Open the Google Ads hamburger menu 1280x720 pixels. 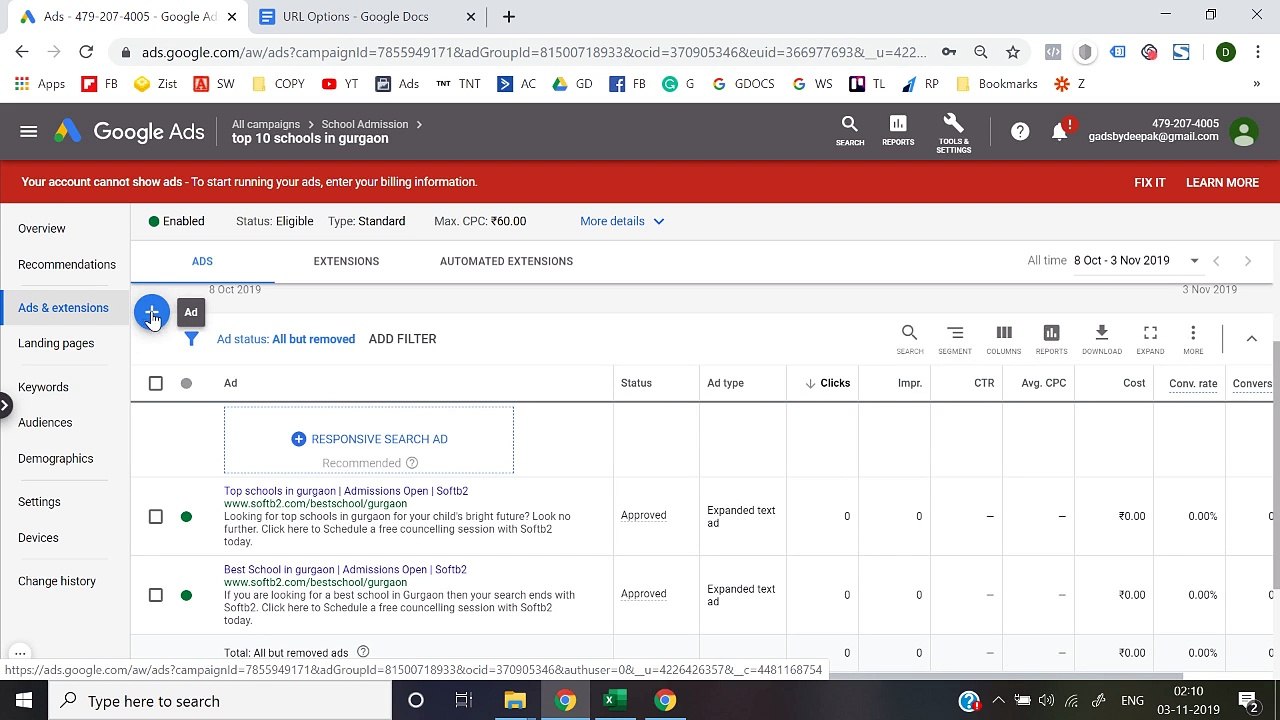click(x=28, y=131)
